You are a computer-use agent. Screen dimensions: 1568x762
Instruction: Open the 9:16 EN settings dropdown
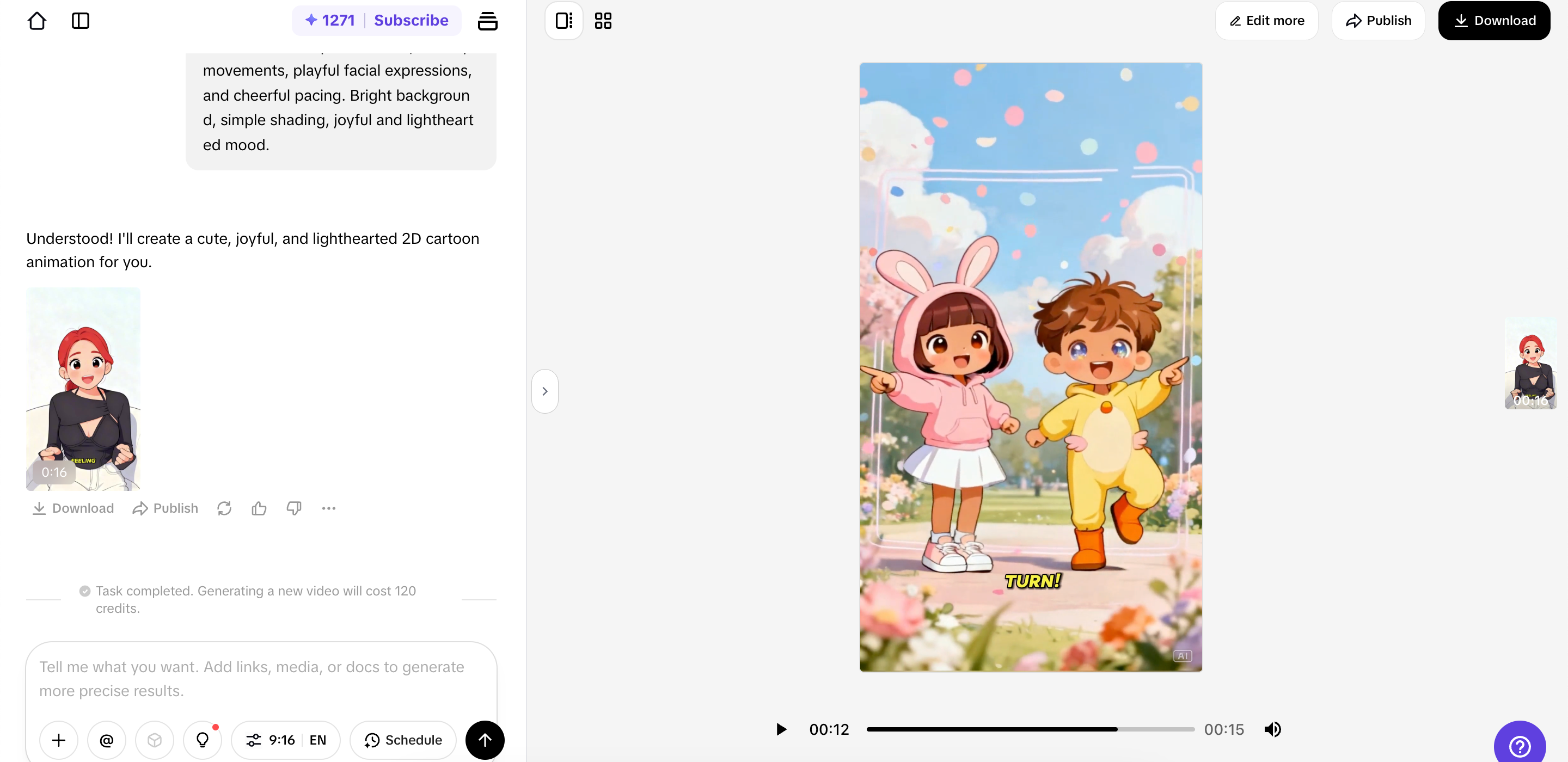[285, 740]
